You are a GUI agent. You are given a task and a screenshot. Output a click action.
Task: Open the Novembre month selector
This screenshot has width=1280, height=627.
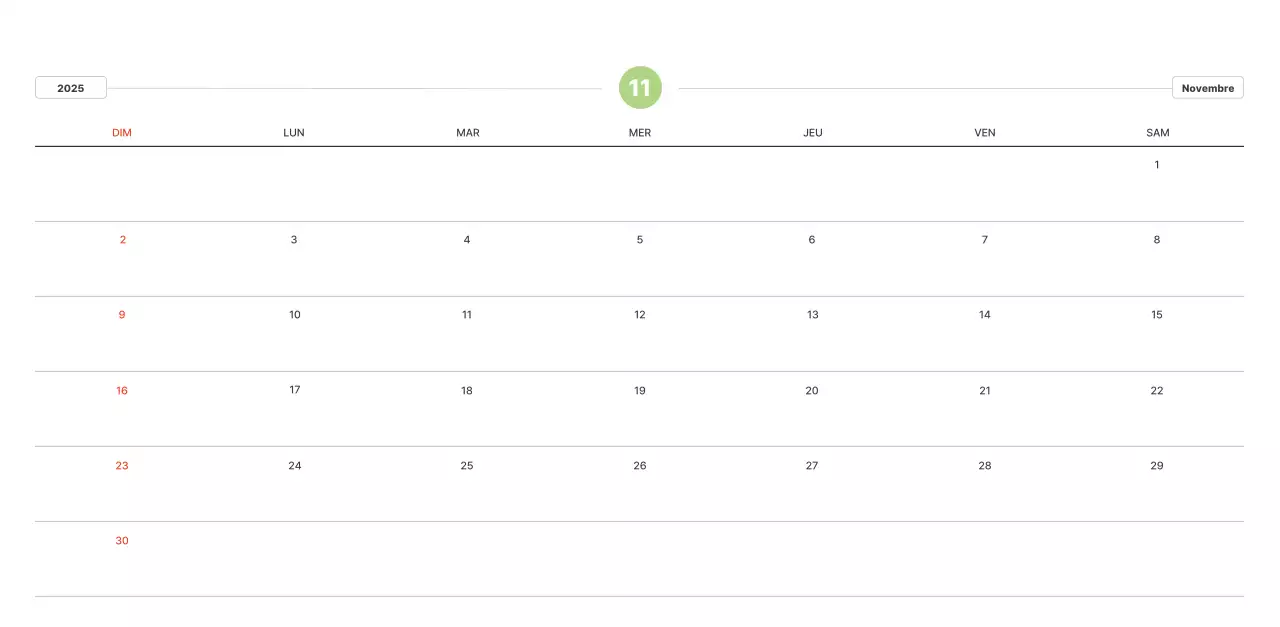[x=1207, y=88]
